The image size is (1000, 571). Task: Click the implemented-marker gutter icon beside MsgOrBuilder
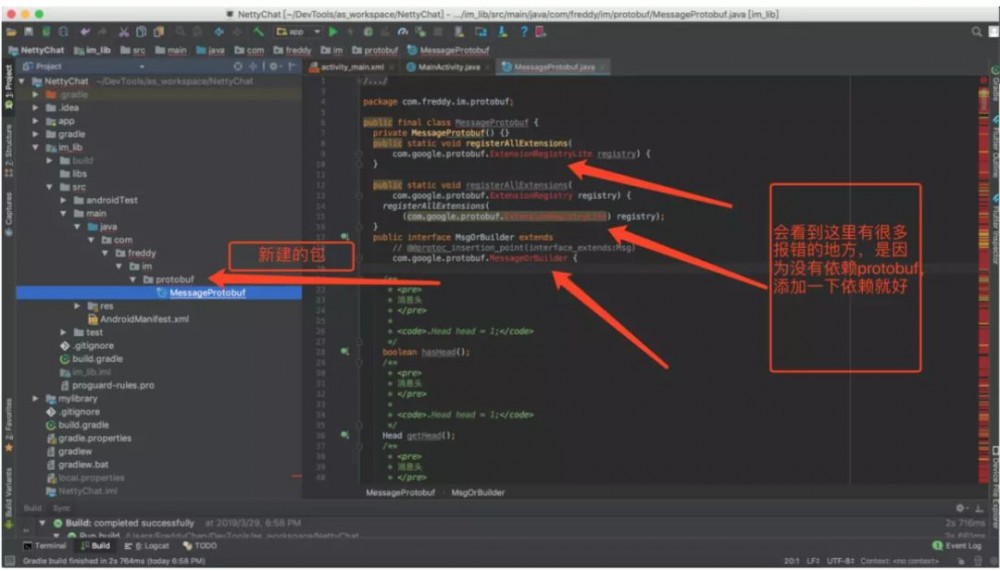click(x=344, y=237)
